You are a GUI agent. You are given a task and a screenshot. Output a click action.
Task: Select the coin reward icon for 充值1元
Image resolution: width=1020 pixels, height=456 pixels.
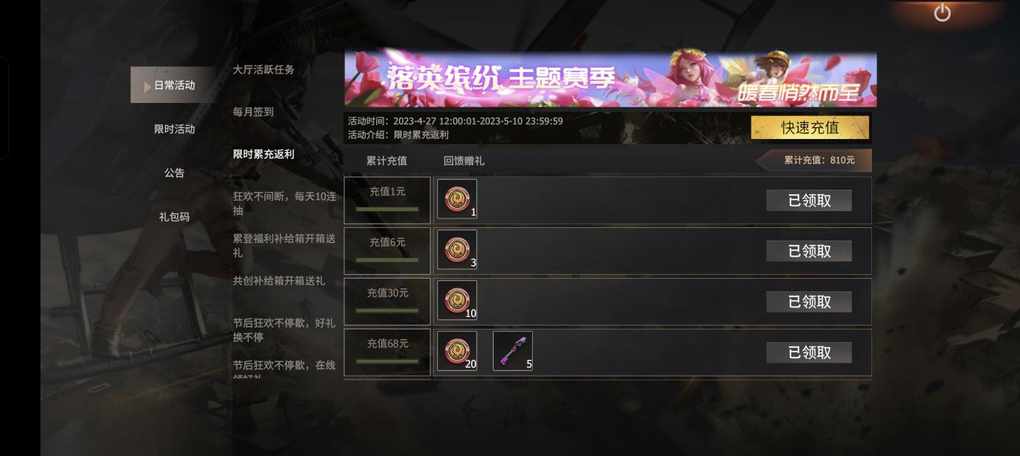(457, 199)
